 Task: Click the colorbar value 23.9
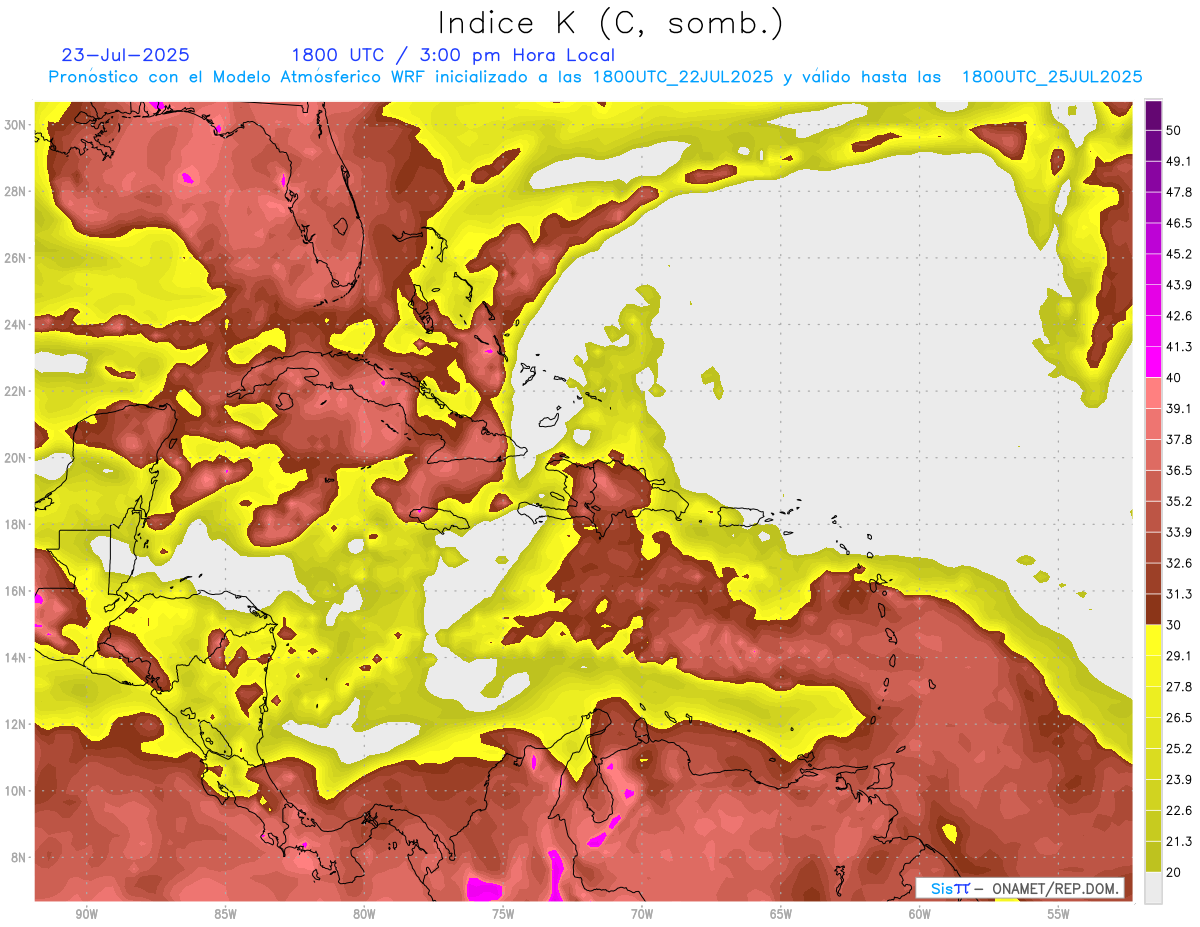point(1179,780)
